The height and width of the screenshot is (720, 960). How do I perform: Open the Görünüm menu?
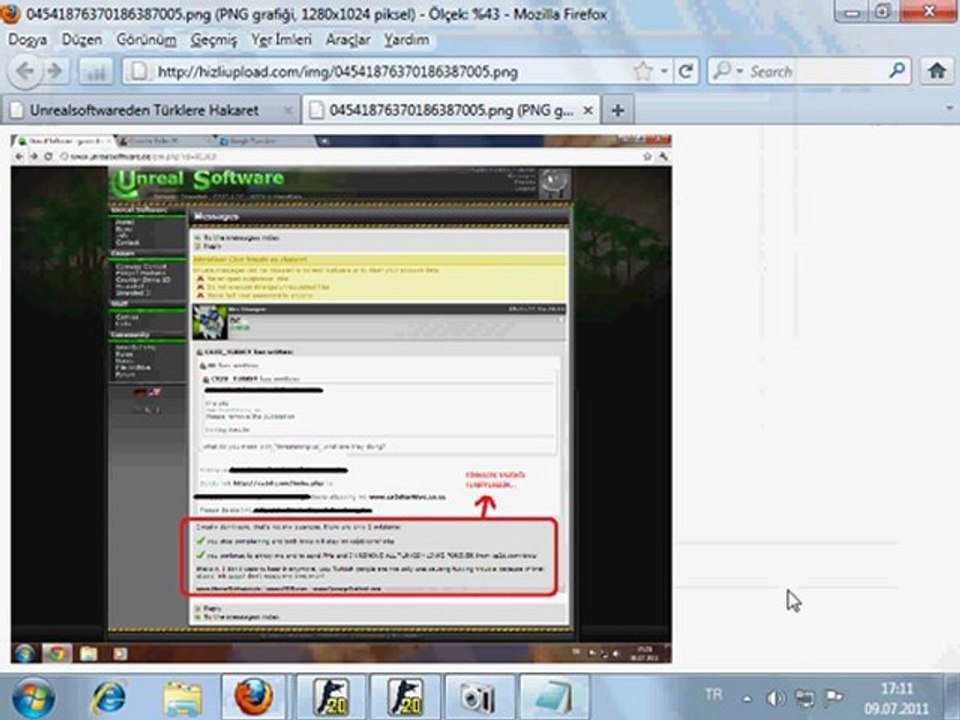pyautogui.click(x=146, y=40)
